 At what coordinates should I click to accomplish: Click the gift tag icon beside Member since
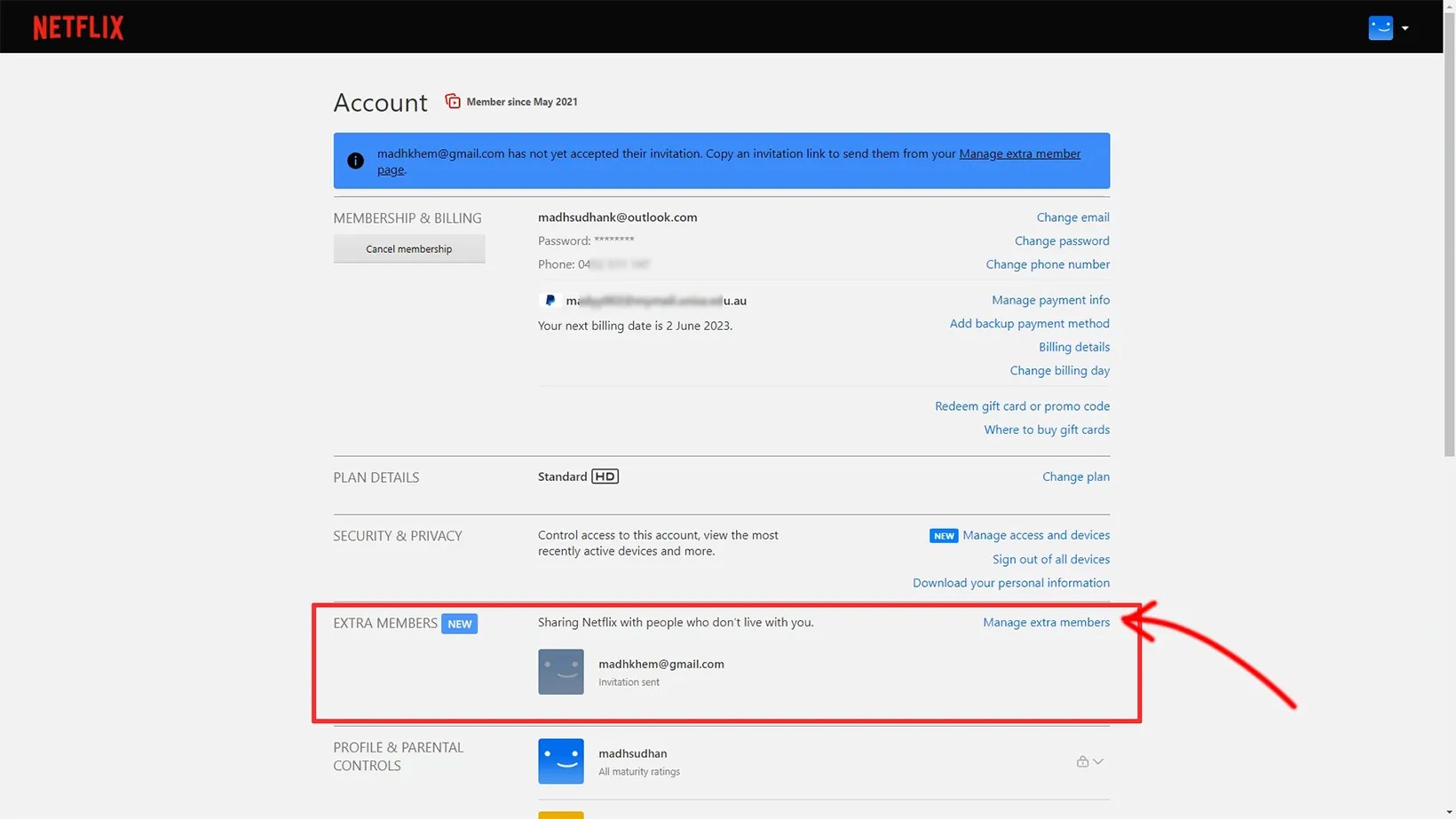(453, 100)
